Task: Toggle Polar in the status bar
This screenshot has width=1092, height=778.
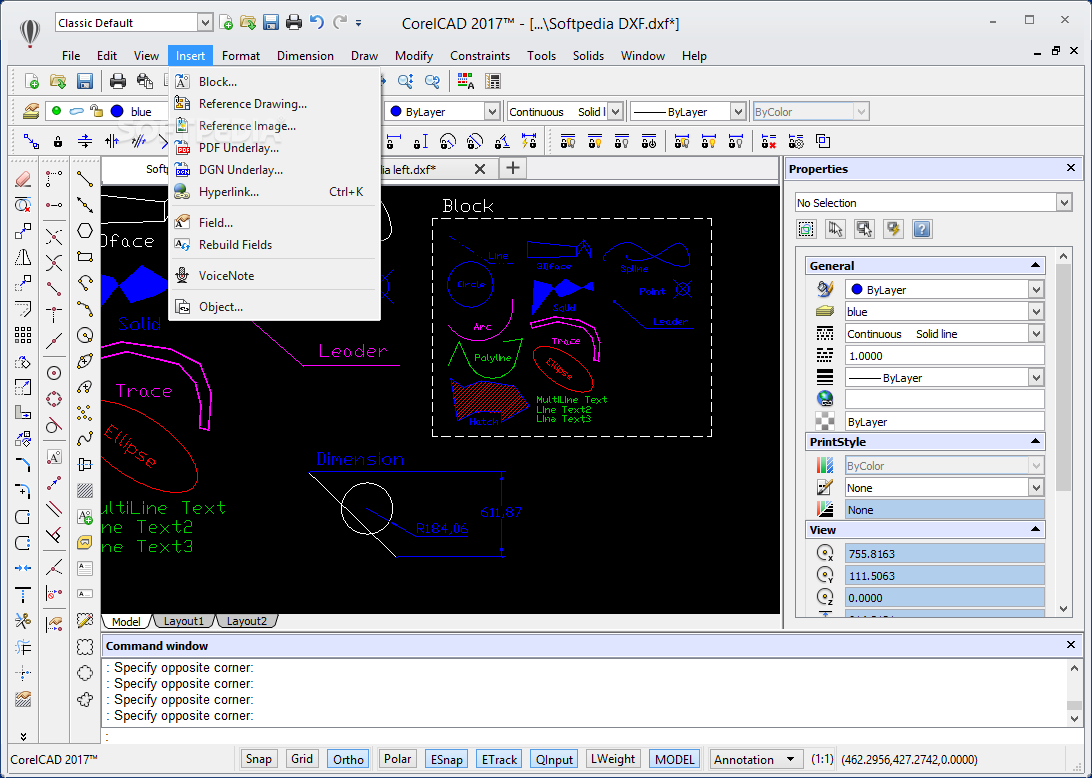Action: (x=398, y=758)
